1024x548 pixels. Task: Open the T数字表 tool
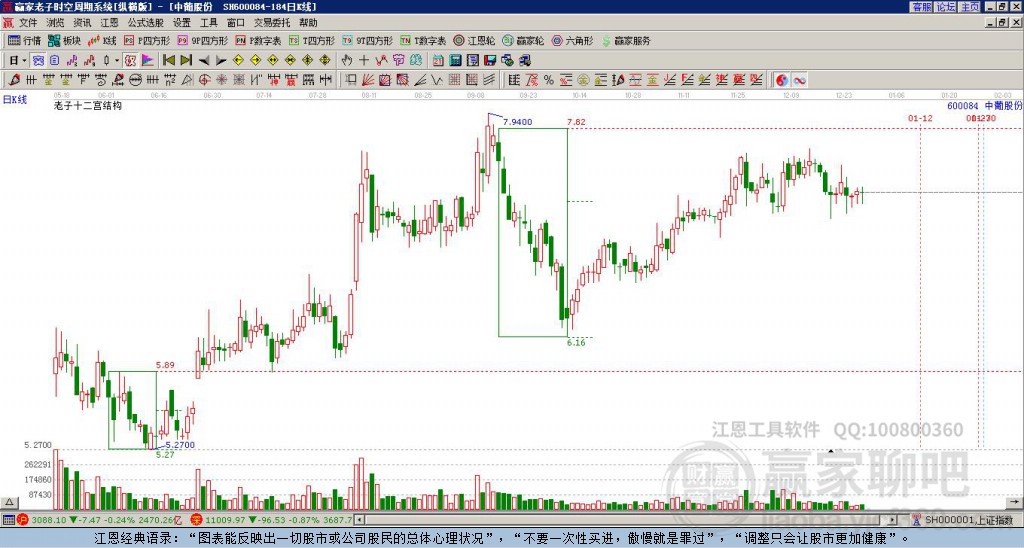423,40
